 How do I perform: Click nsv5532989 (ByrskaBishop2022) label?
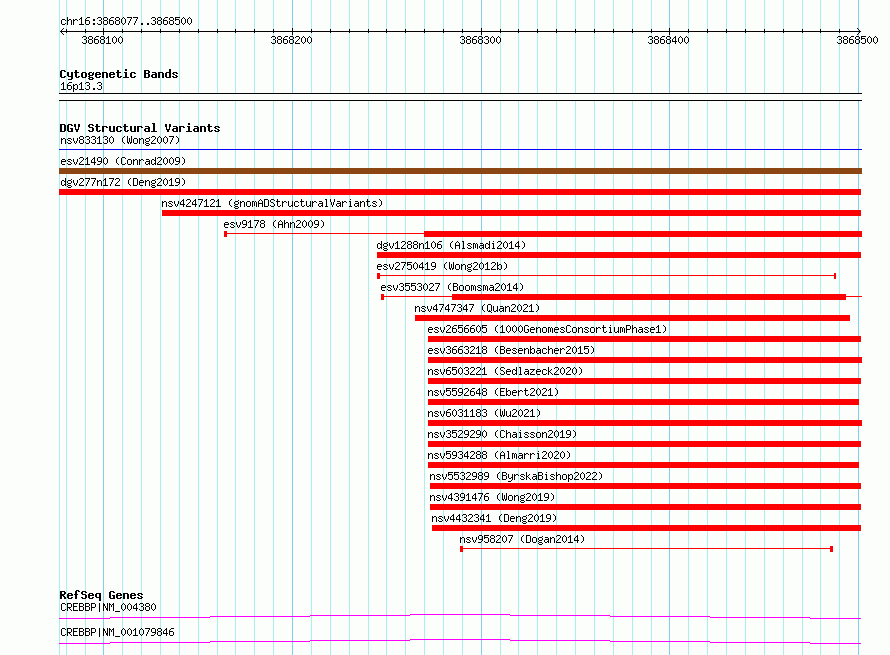(x=516, y=476)
